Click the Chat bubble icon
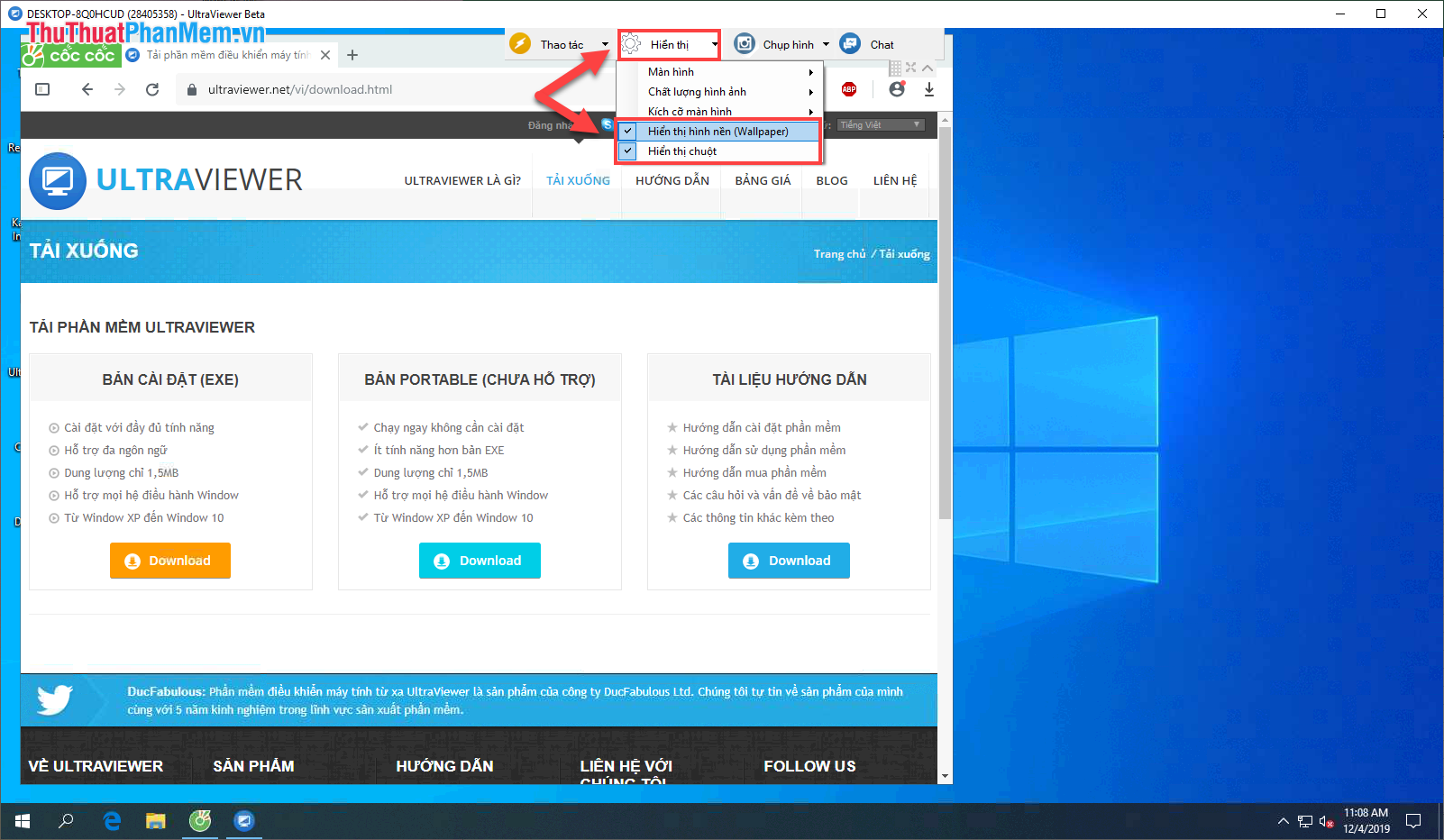 850,43
